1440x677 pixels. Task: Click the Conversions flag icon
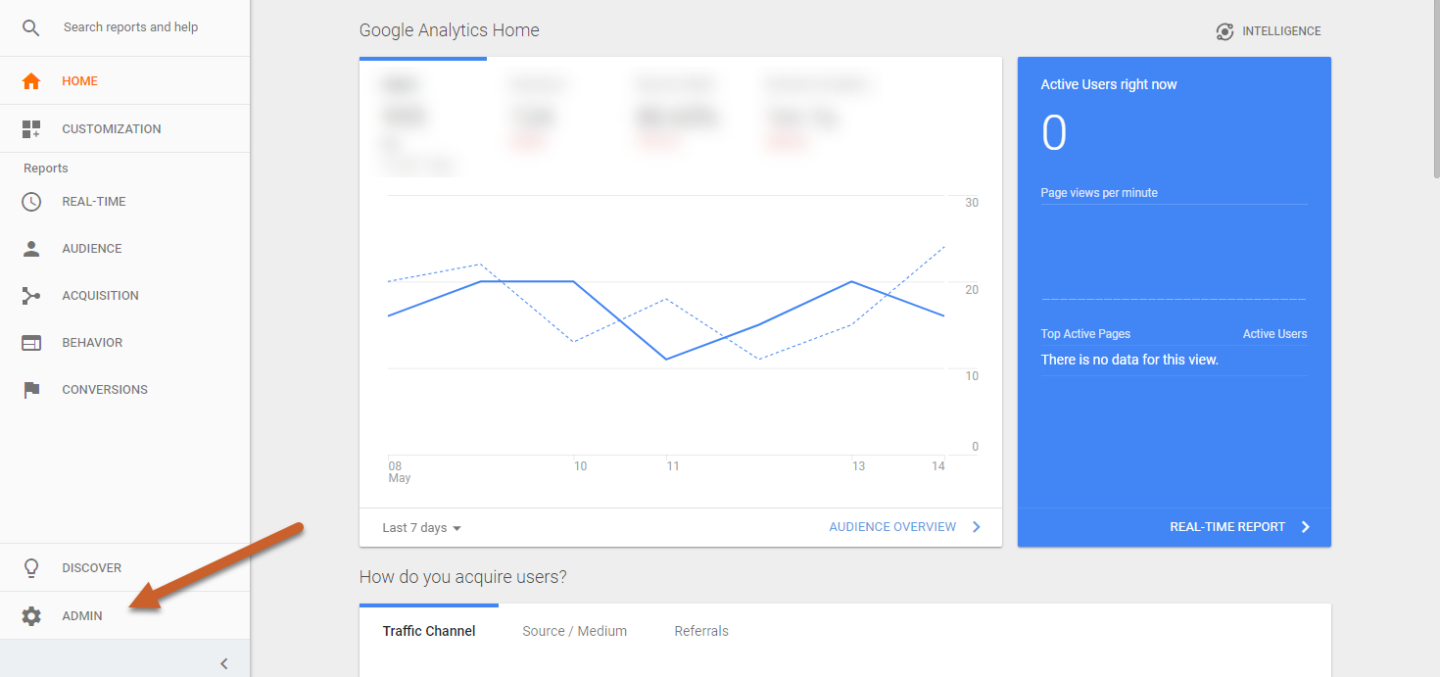[x=31, y=390]
